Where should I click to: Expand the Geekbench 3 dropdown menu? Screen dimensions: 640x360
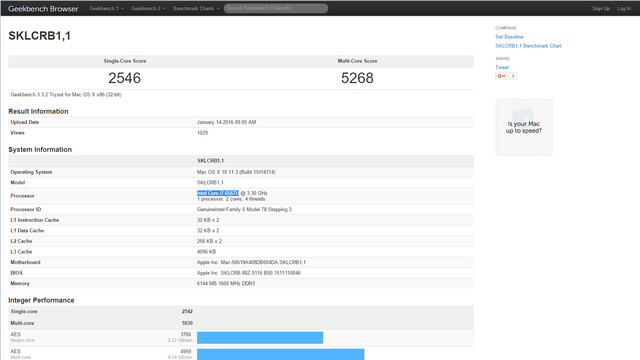pyautogui.click(x=106, y=9)
